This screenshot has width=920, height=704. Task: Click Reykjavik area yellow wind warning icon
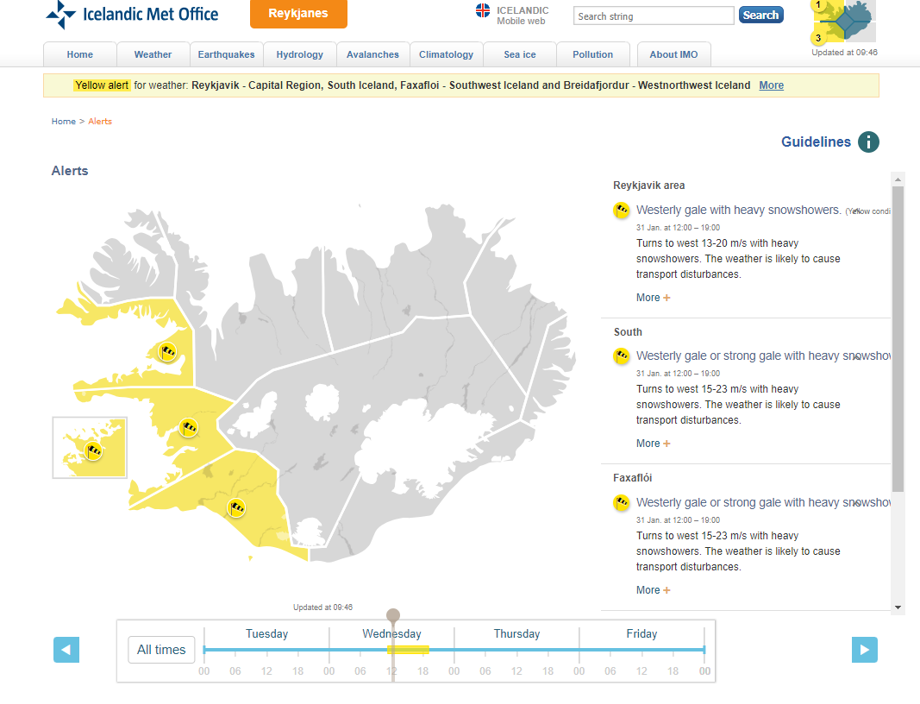click(x=621, y=210)
